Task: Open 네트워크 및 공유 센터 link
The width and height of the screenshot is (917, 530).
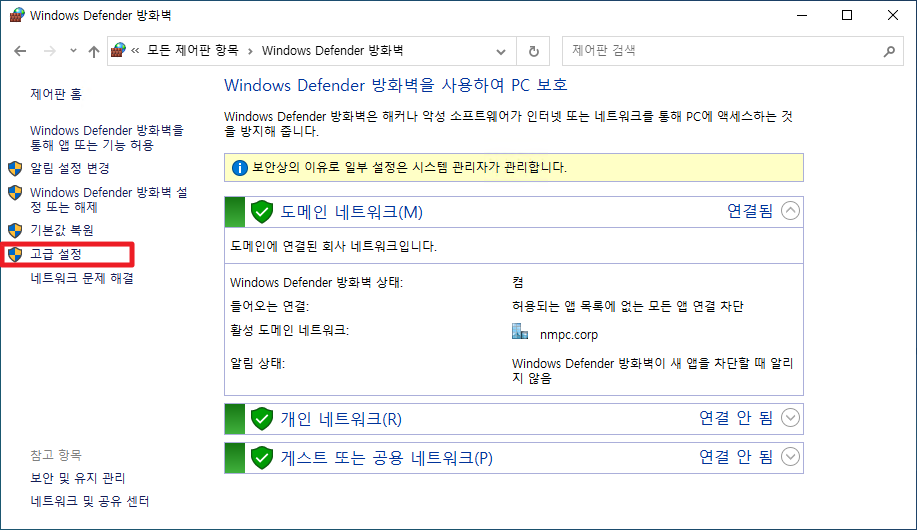Action: coord(89,501)
